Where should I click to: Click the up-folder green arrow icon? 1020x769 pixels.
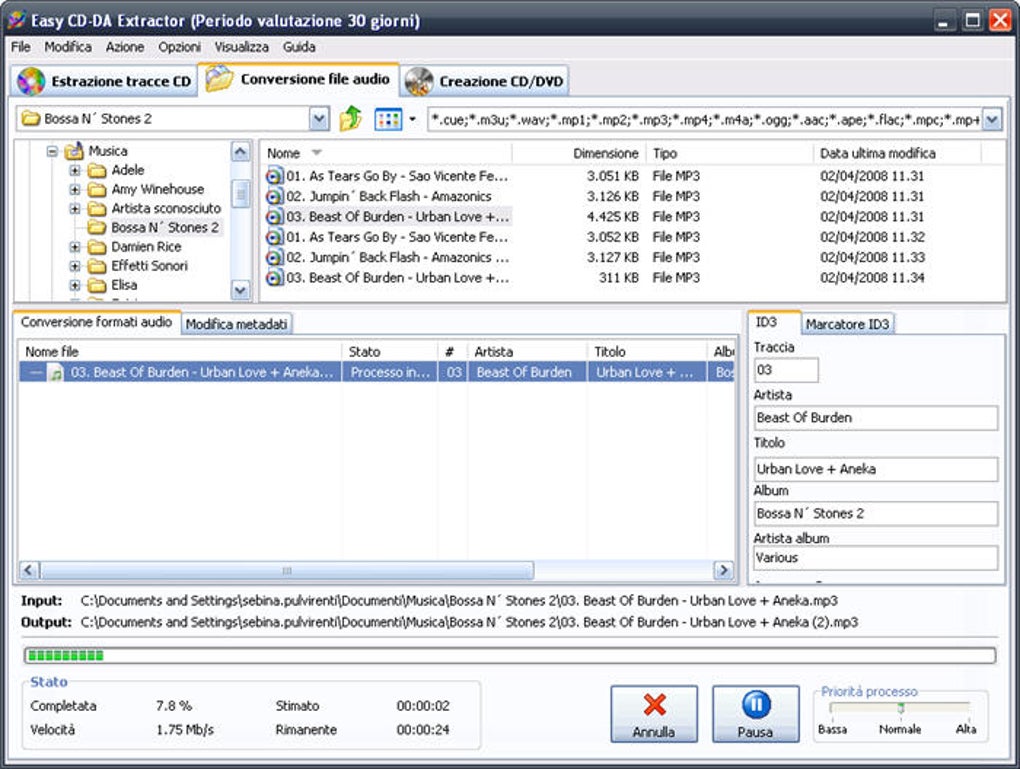click(351, 118)
